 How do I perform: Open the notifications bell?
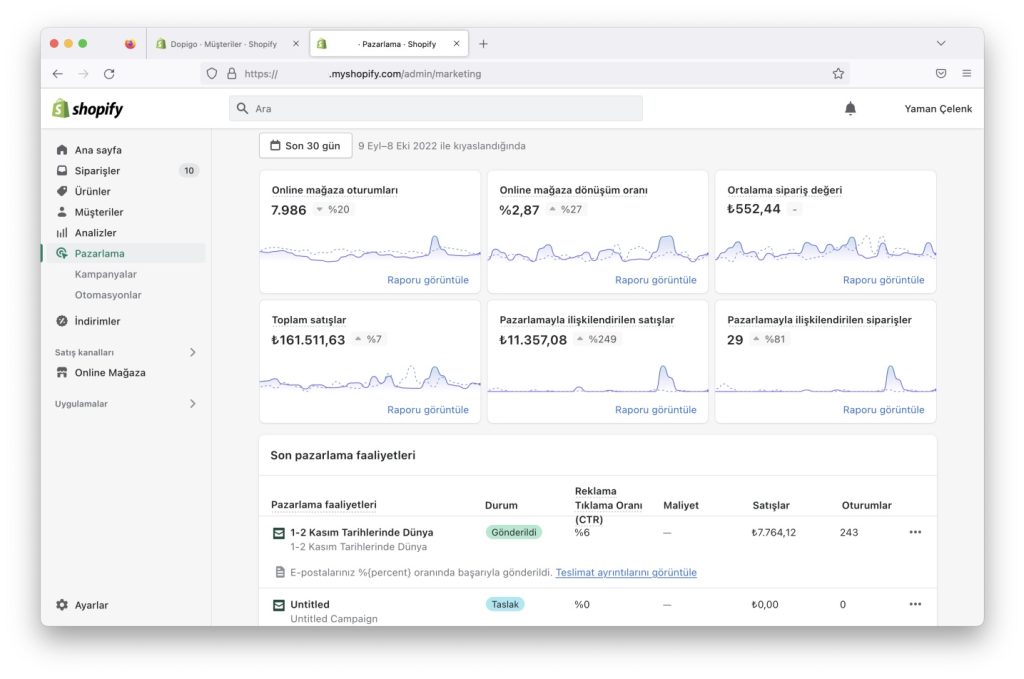850,108
